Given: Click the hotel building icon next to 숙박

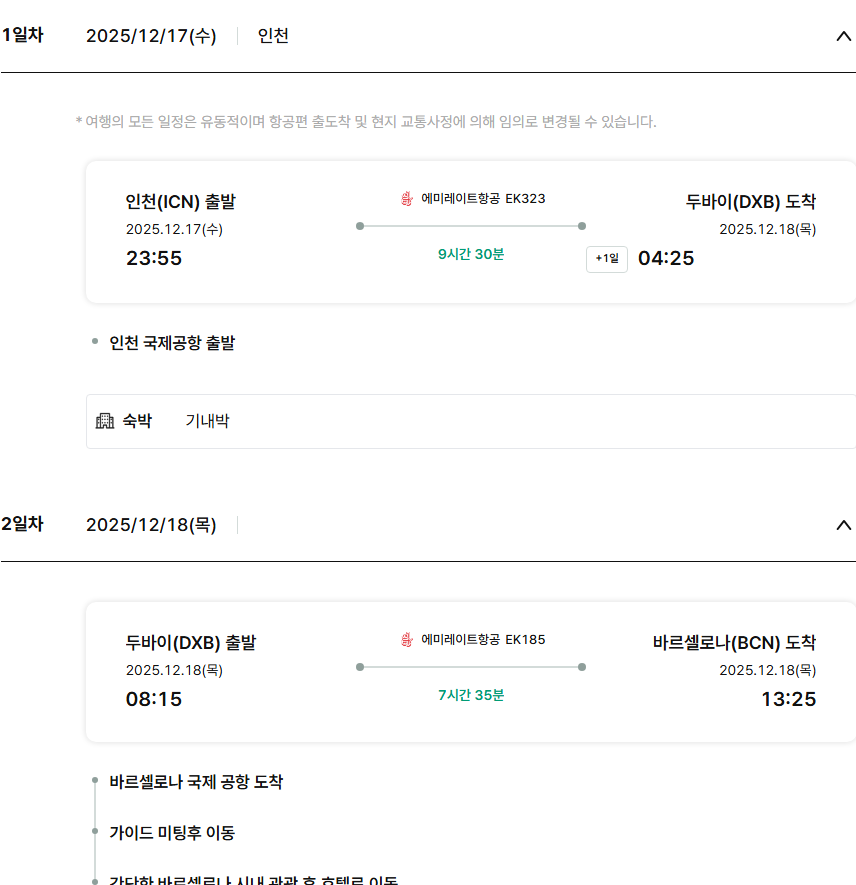Looking at the screenshot, I should pyautogui.click(x=105, y=421).
